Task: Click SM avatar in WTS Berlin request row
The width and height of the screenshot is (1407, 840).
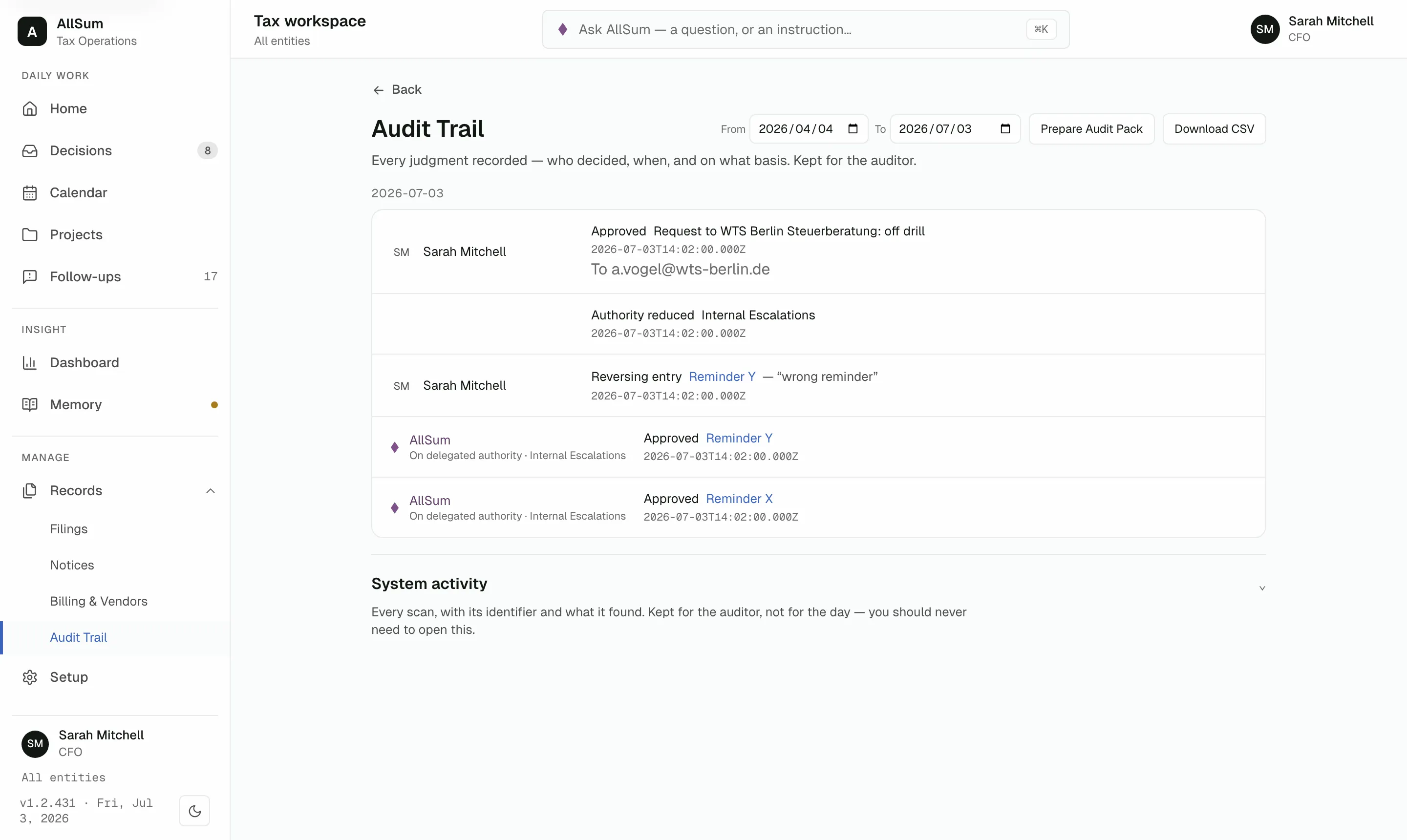Action: 402,252
